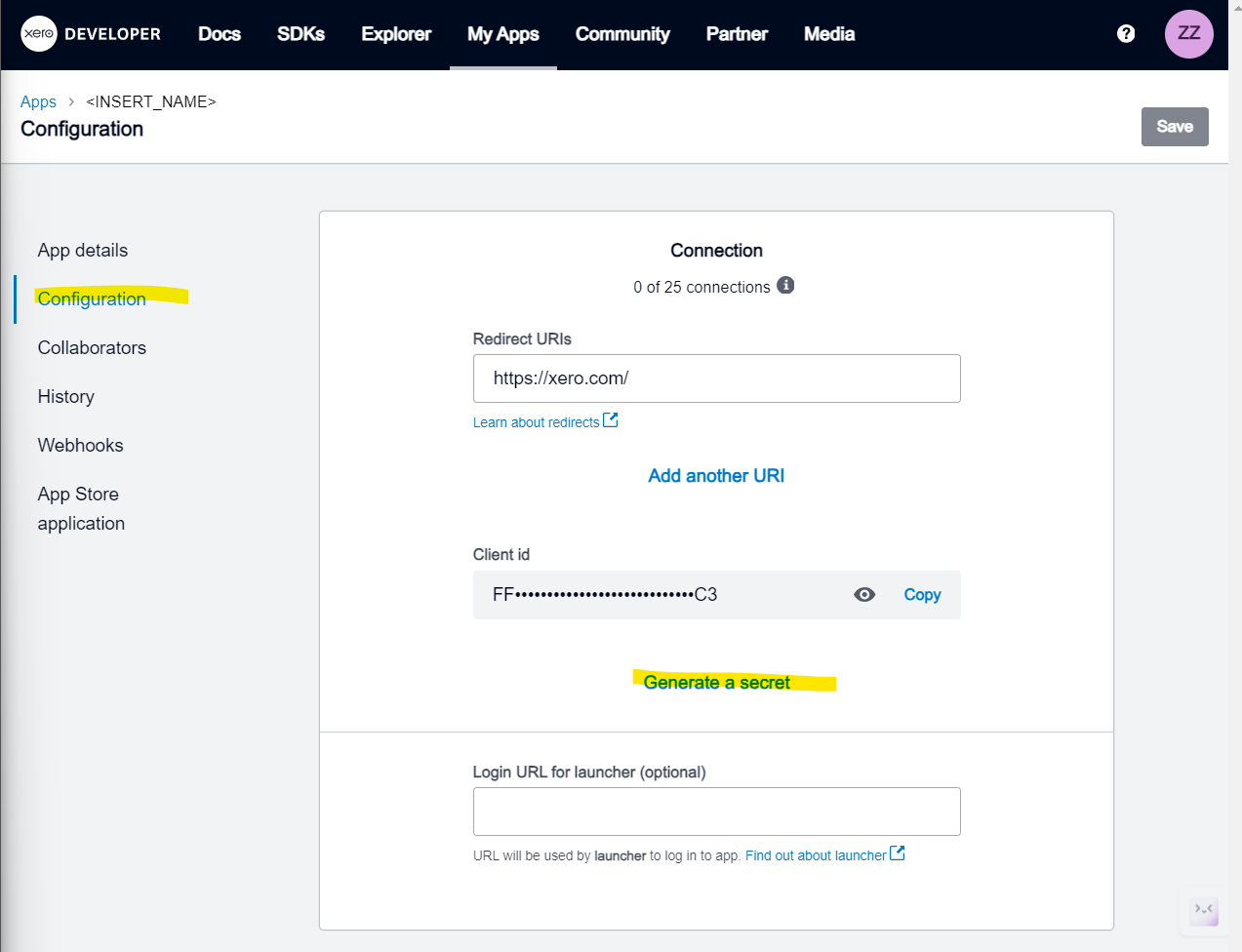
Task: Copy the Client id
Action: click(x=922, y=595)
